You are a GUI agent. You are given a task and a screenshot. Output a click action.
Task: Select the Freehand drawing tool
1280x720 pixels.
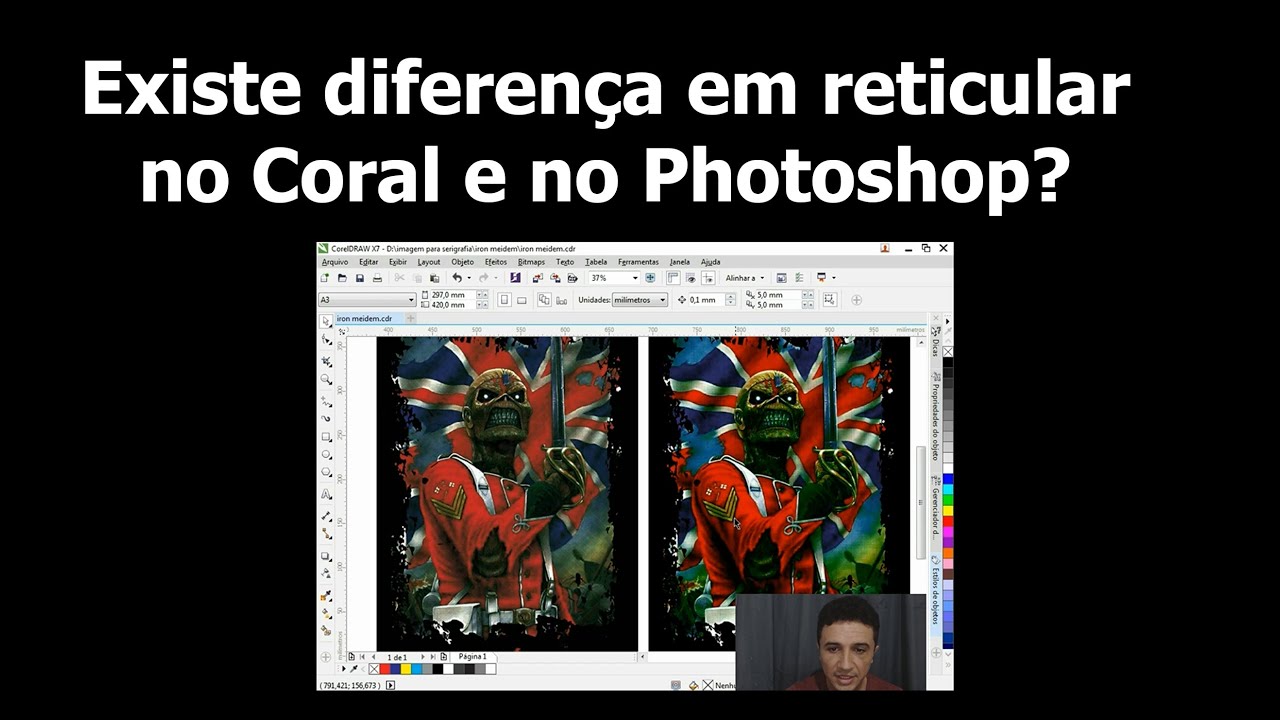click(x=326, y=401)
